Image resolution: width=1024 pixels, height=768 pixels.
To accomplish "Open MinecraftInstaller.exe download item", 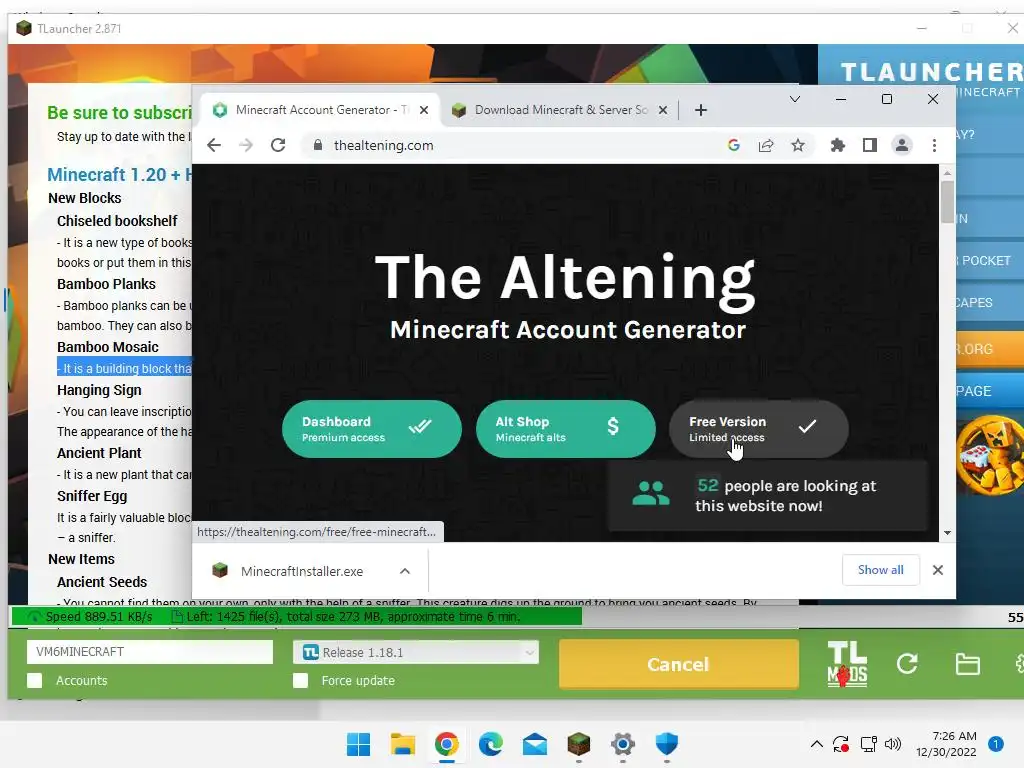I will coord(300,571).
